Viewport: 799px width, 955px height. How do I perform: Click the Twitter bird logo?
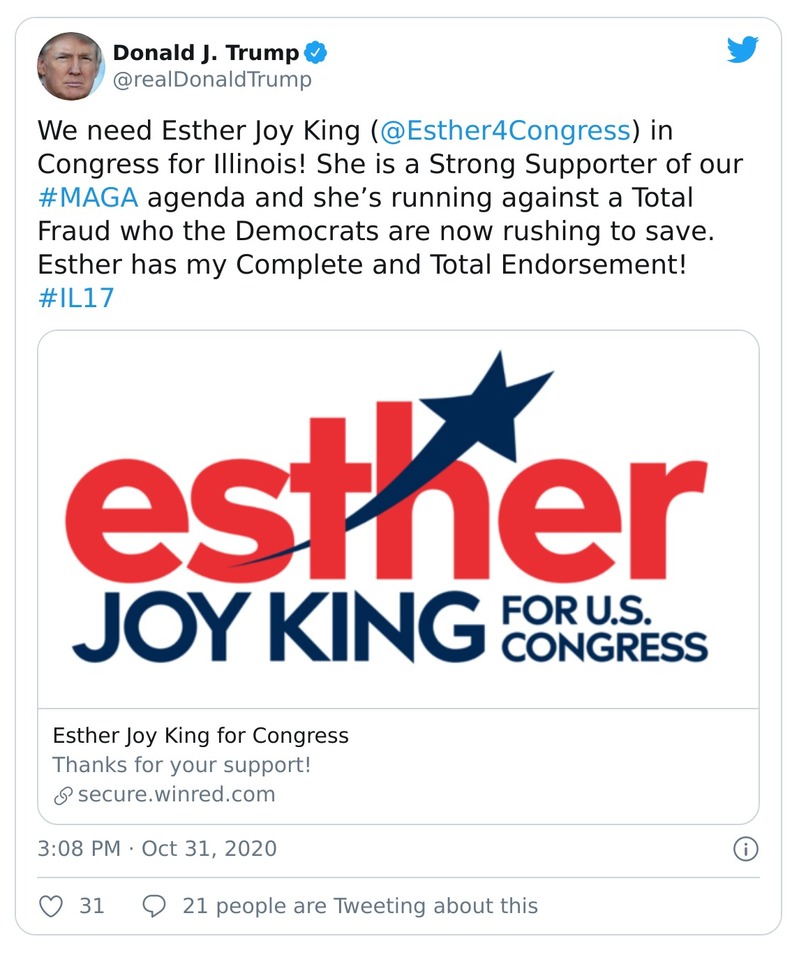click(x=742, y=50)
